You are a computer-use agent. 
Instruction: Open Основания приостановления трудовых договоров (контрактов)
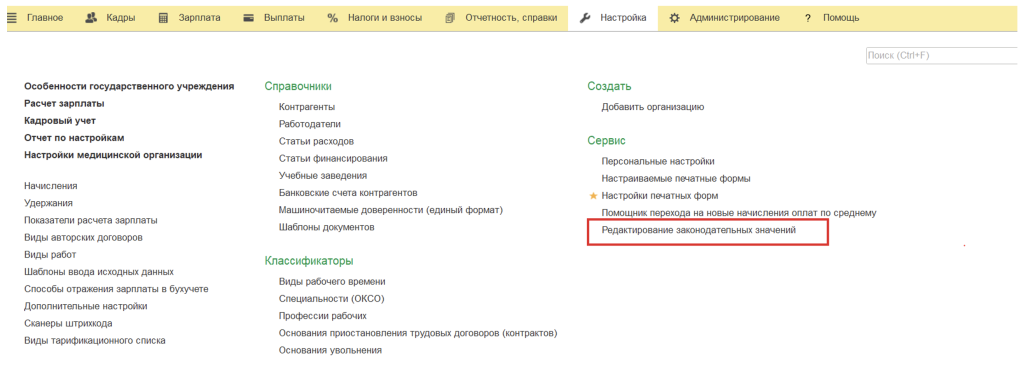418,333
